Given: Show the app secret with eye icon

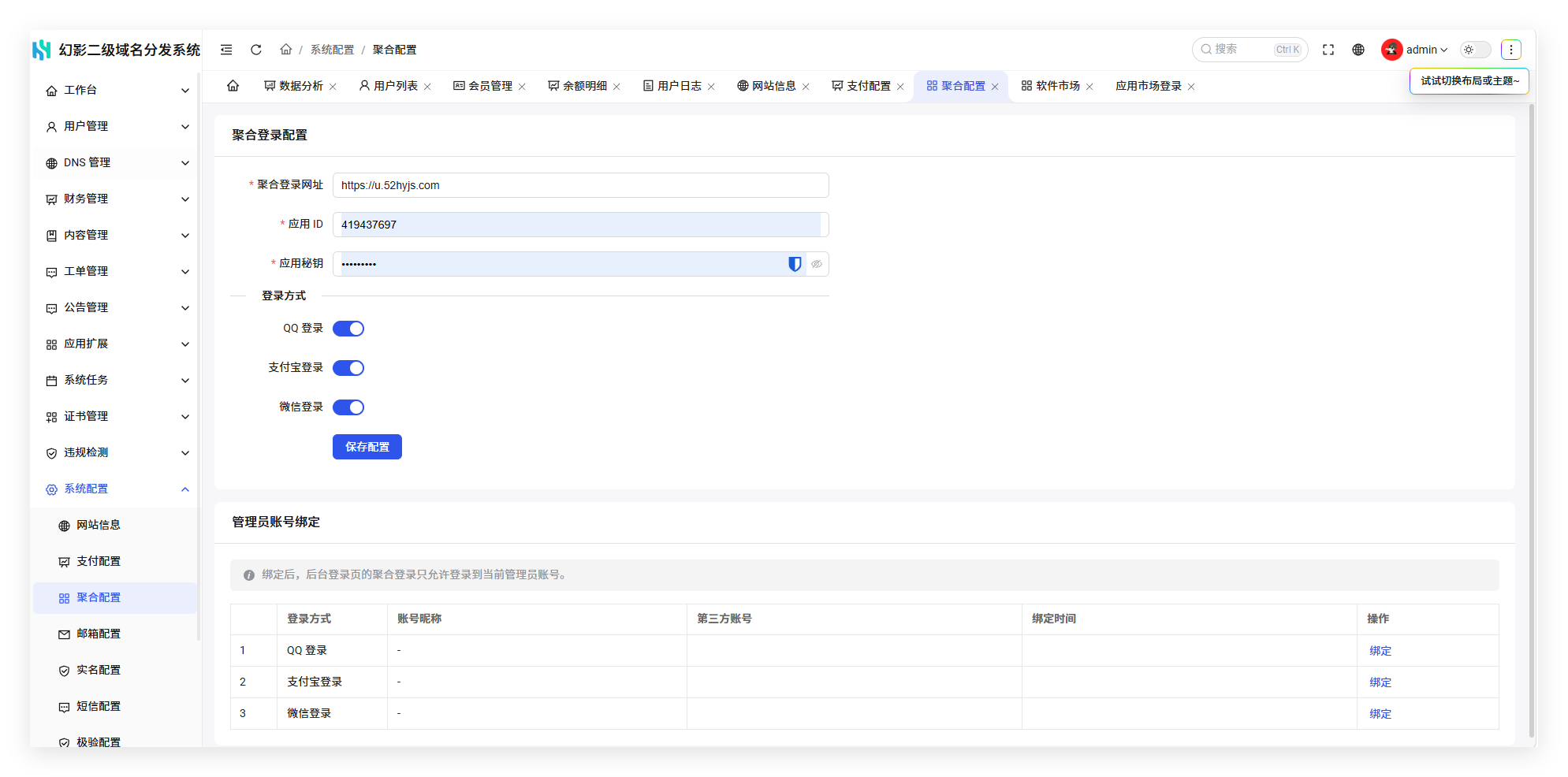Looking at the screenshot, I should point(817,264).
